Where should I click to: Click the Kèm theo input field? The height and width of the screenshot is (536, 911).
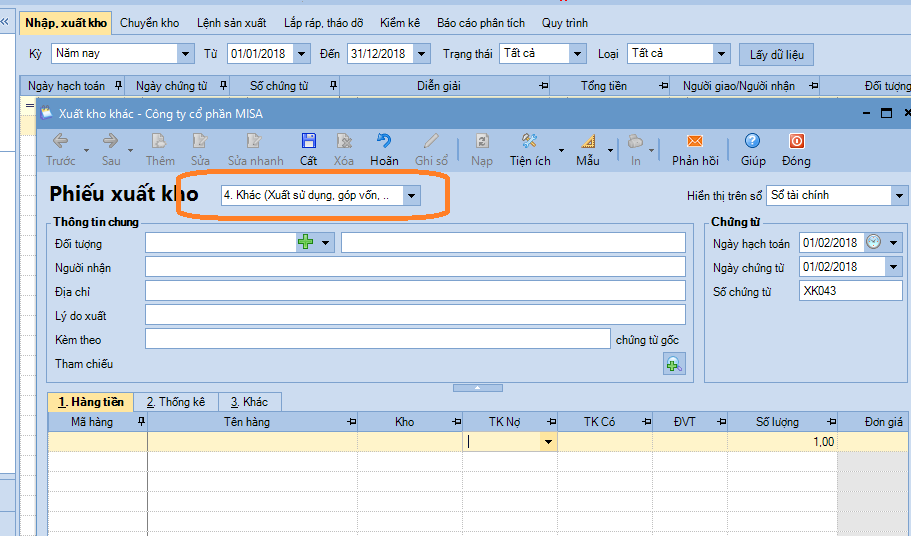click(x=378, y=339)
